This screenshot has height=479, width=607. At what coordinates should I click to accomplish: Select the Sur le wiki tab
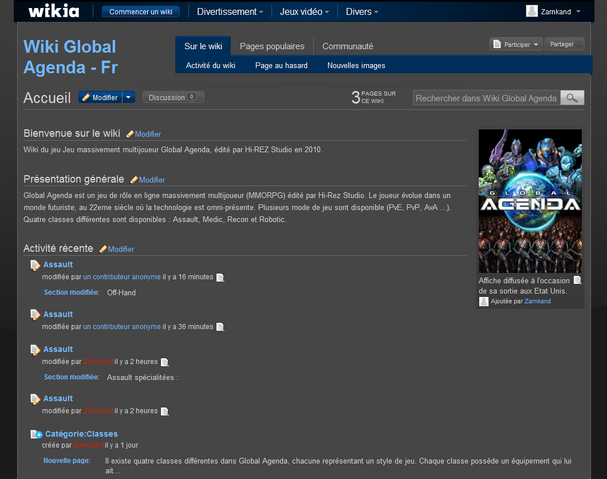tap(203, 46)
